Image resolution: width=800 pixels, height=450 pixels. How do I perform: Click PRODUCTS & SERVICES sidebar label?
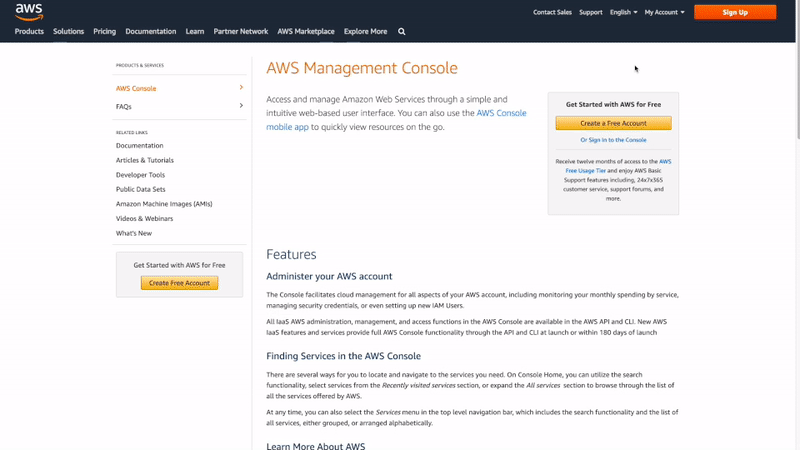140,65
